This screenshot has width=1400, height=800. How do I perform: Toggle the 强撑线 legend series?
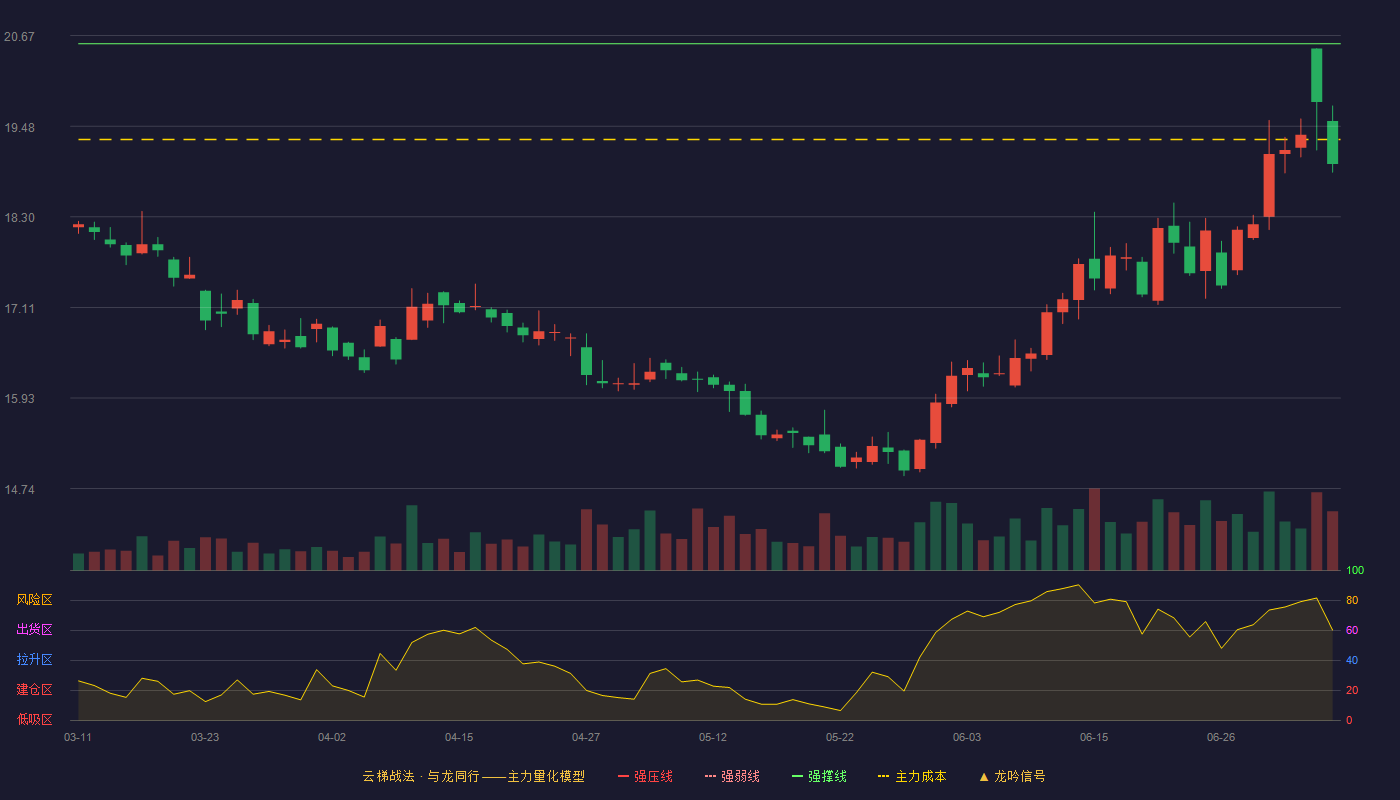(x=819, y=776)
